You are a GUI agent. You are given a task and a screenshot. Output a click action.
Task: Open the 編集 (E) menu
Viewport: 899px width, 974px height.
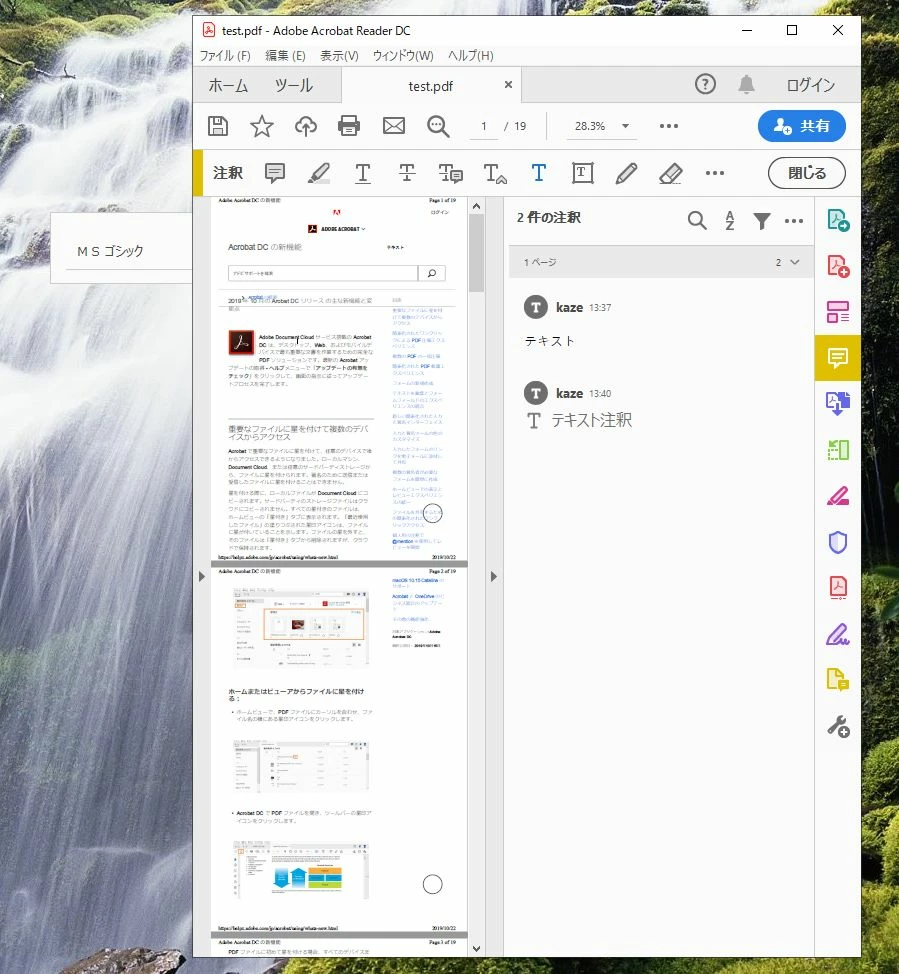(285, 56)
